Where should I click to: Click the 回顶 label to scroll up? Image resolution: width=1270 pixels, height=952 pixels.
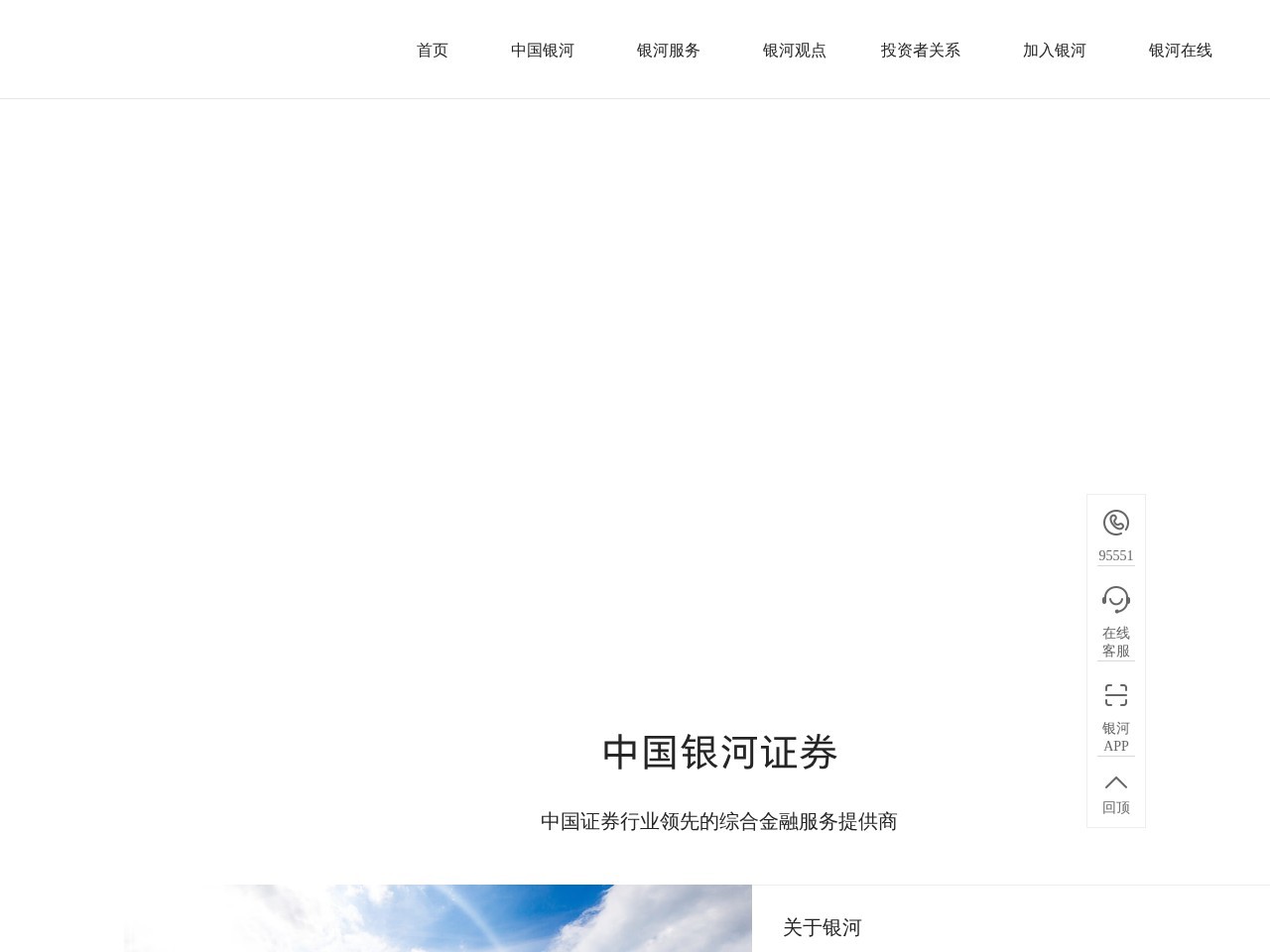[1116, 807]
